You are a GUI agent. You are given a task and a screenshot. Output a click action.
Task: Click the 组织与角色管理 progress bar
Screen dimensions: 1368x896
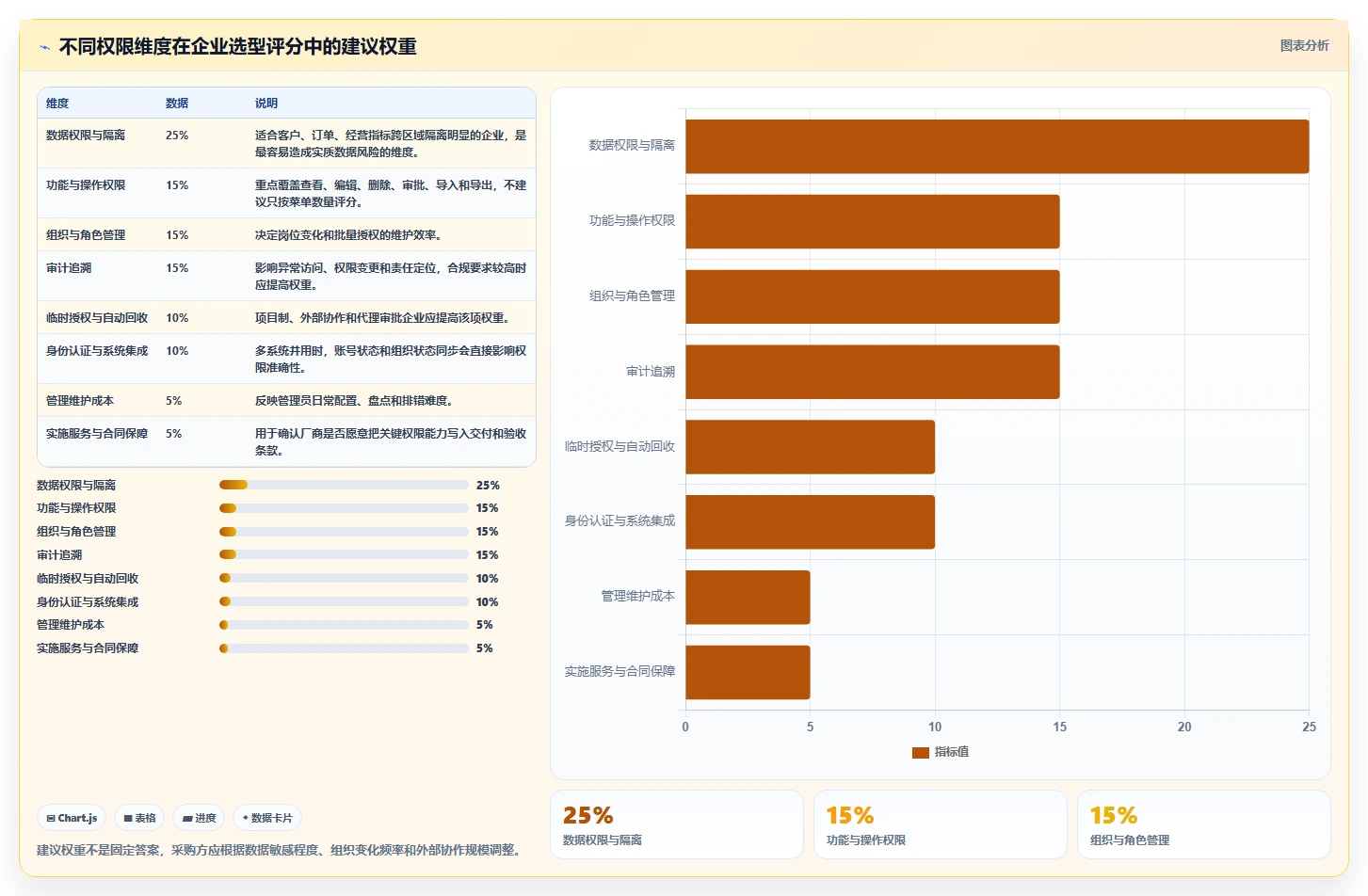(x=344, y=532)
